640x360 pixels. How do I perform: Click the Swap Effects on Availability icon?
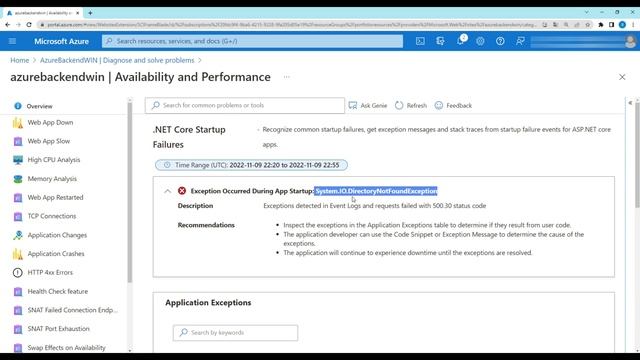(x=18, y=348)
